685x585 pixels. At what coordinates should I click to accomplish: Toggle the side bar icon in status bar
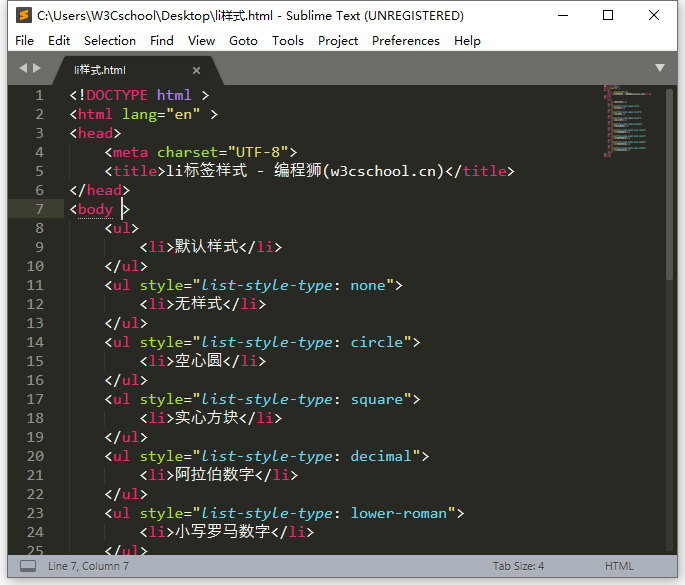(28, 566)
